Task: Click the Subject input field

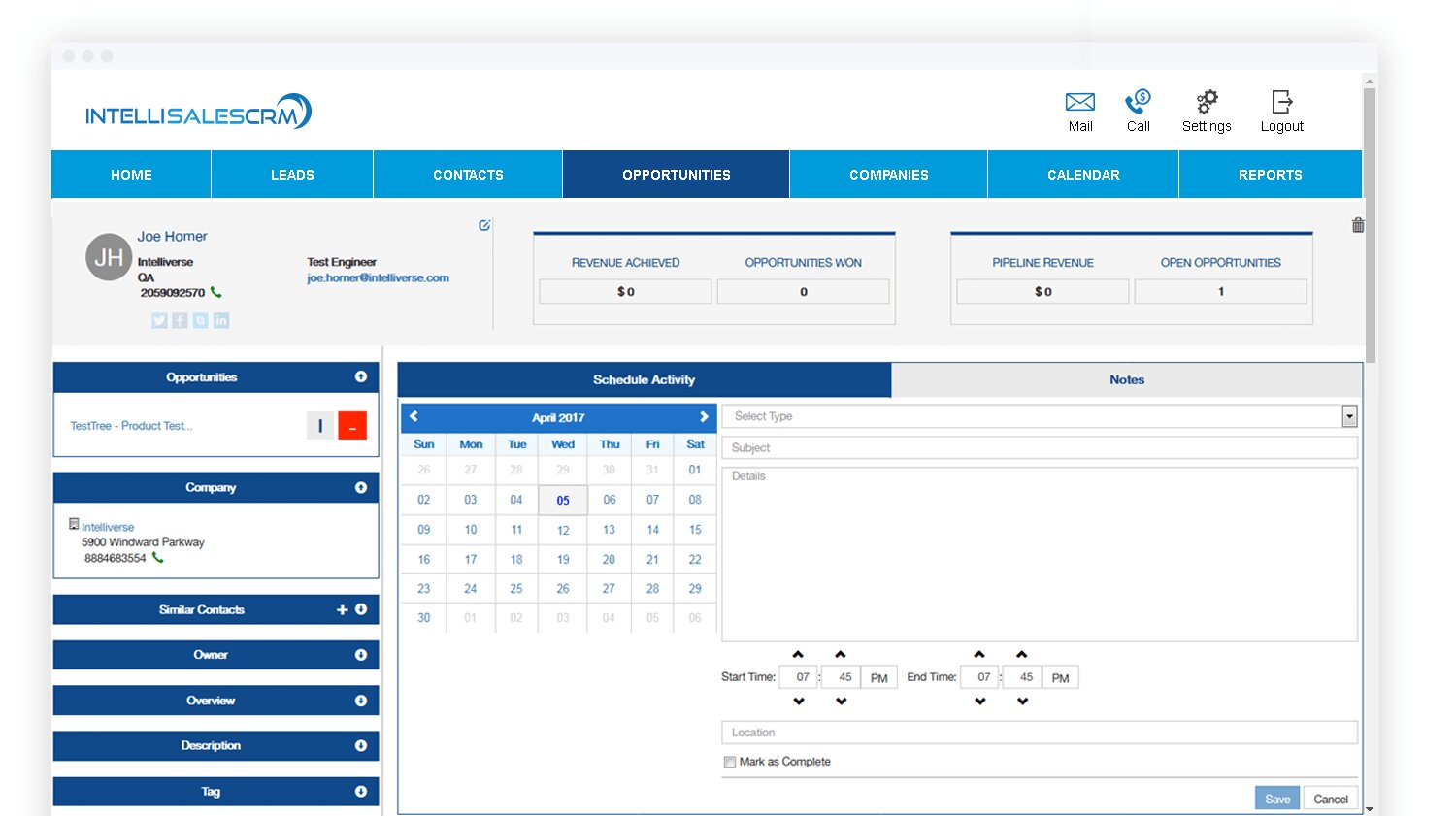Action: click(1039, 448)
